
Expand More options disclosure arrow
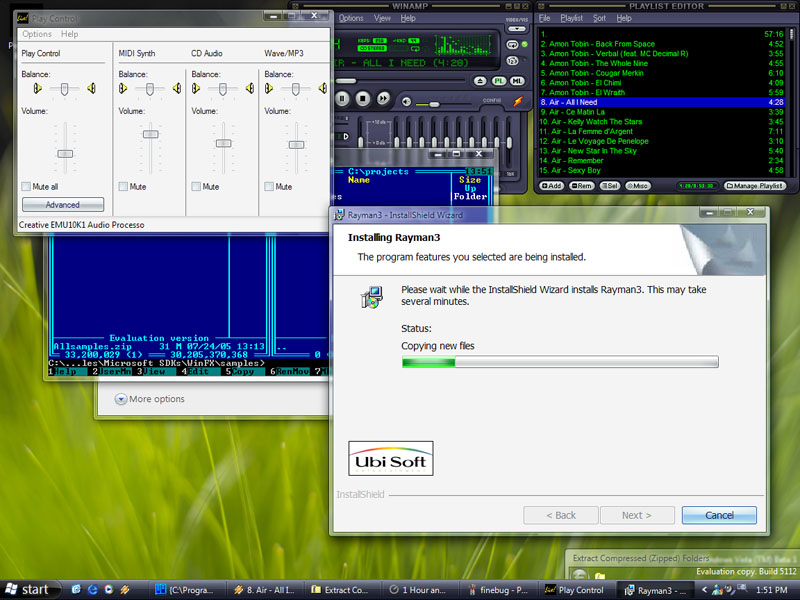click(x=120, y=399)
